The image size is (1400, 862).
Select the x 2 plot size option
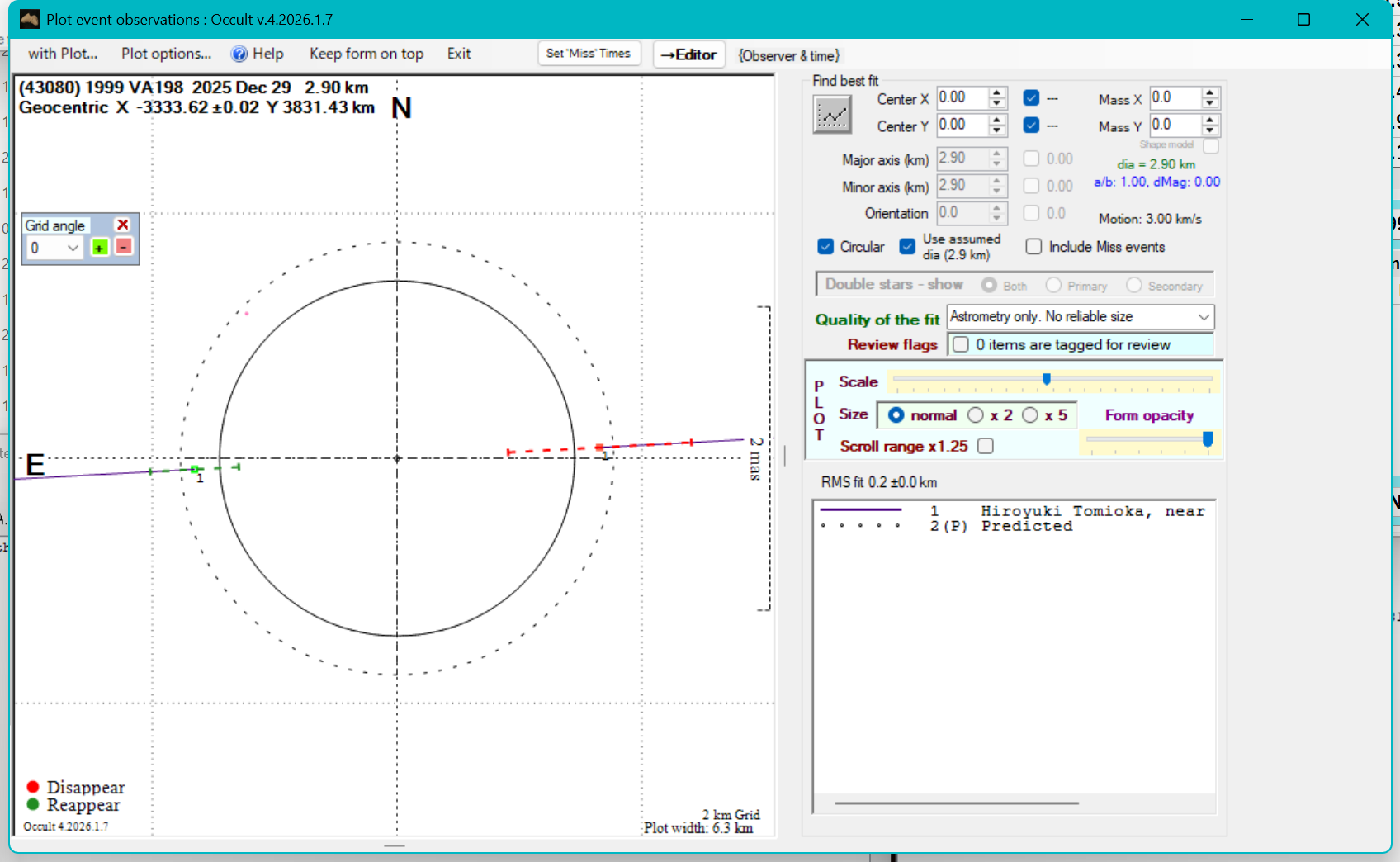point(976,415)
